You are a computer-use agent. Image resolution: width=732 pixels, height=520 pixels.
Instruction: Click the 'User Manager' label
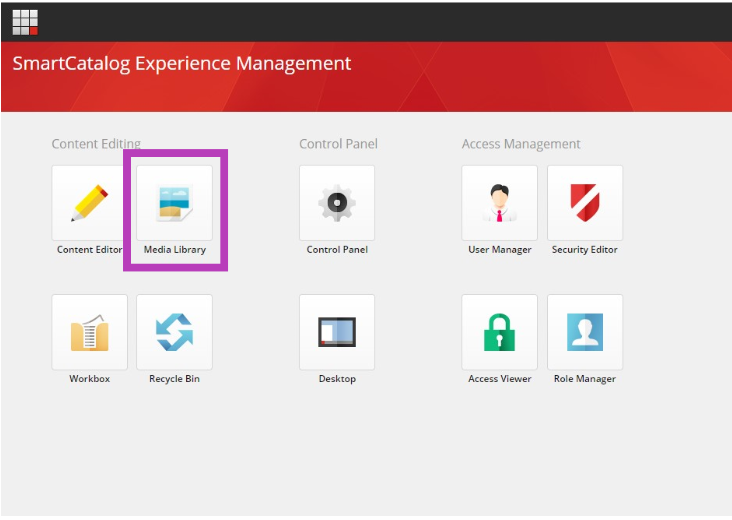tap(500, 250)
